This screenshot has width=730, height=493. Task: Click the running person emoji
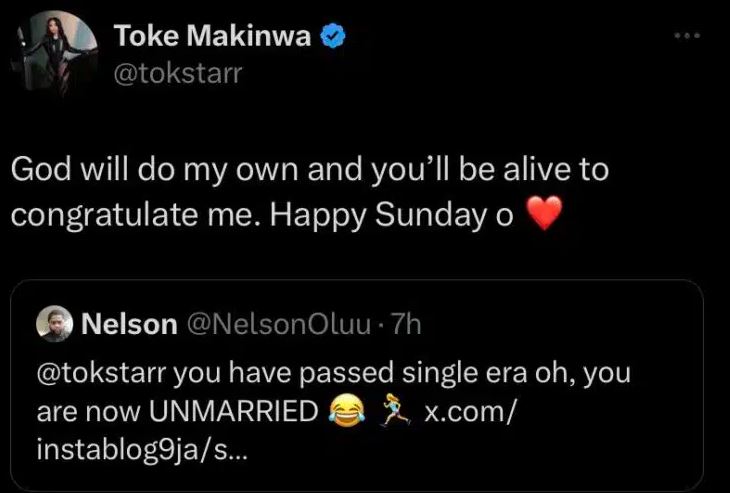(x=392, y=411)
